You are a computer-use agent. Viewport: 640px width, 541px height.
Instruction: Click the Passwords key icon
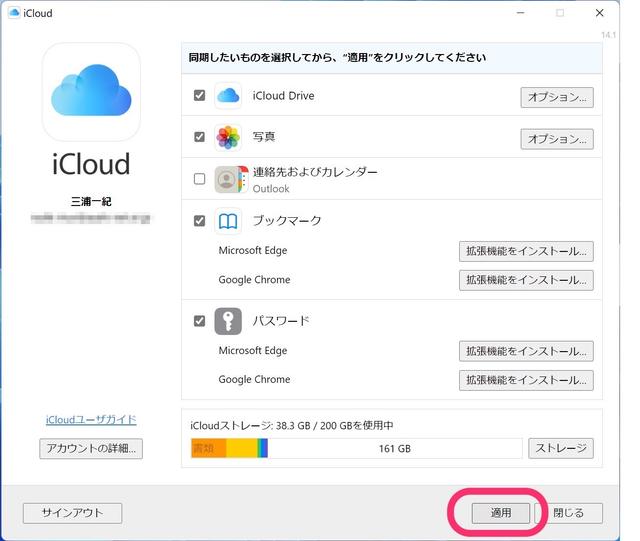228,321
